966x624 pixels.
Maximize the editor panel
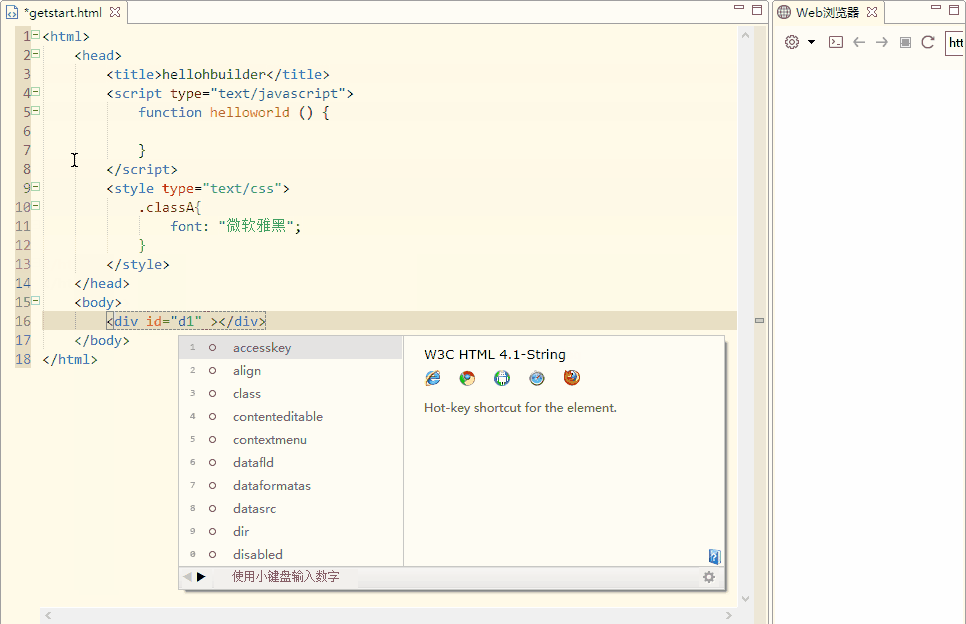click(x=757, y=9)
